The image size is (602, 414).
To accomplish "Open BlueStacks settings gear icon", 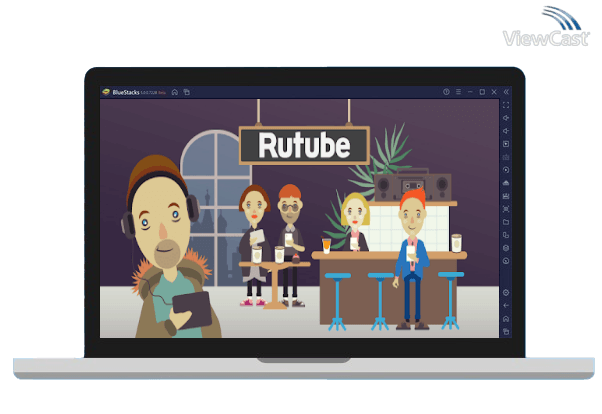I will click(x=506, y=293).
